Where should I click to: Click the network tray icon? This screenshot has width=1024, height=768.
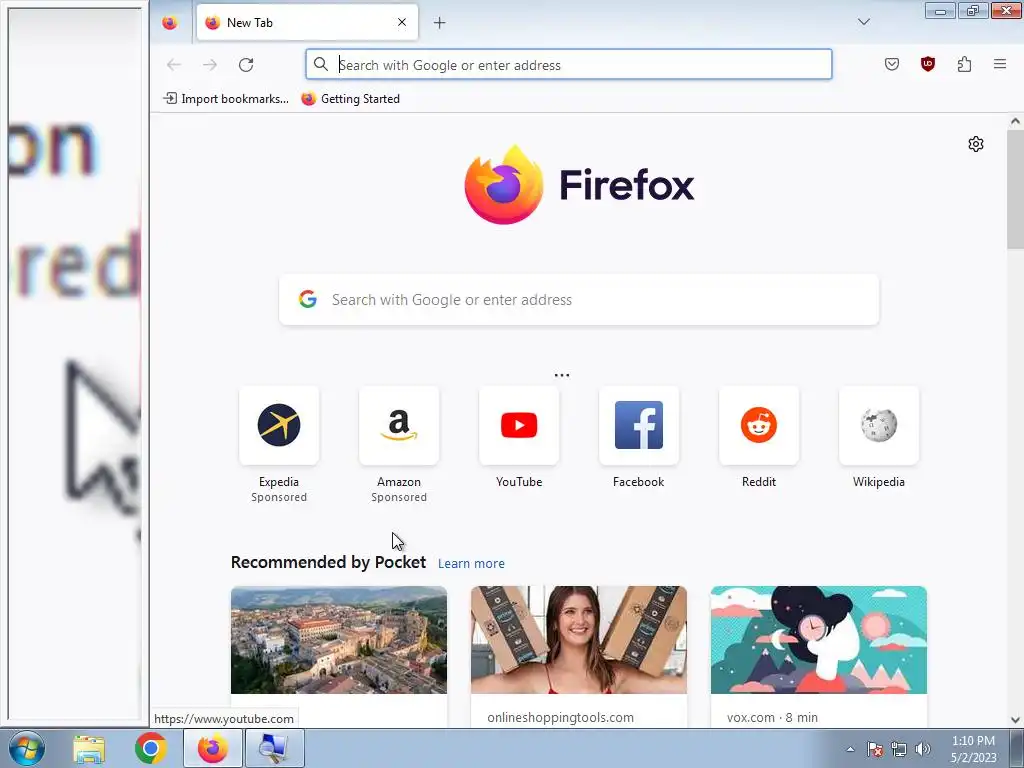coord(899,749)
